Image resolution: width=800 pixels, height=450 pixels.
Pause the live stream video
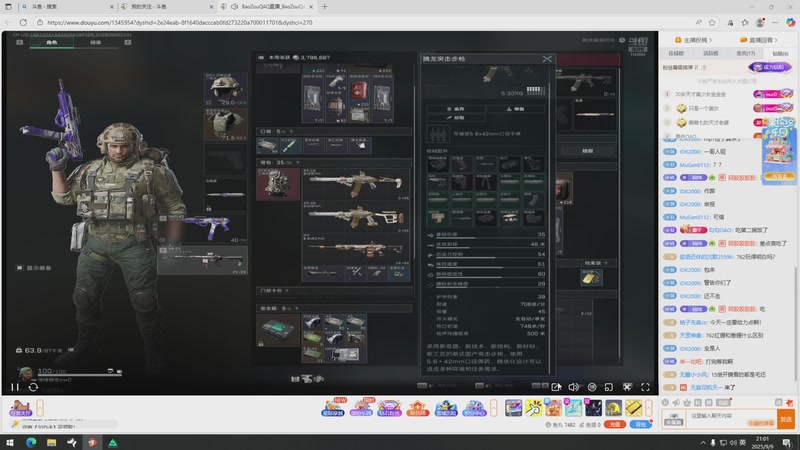coord(15,387)
